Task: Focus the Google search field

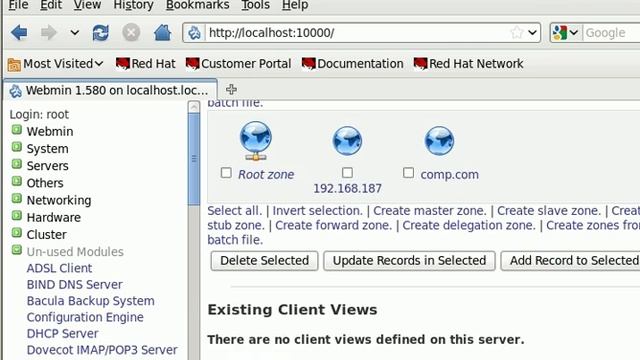Action: point(612,33)
